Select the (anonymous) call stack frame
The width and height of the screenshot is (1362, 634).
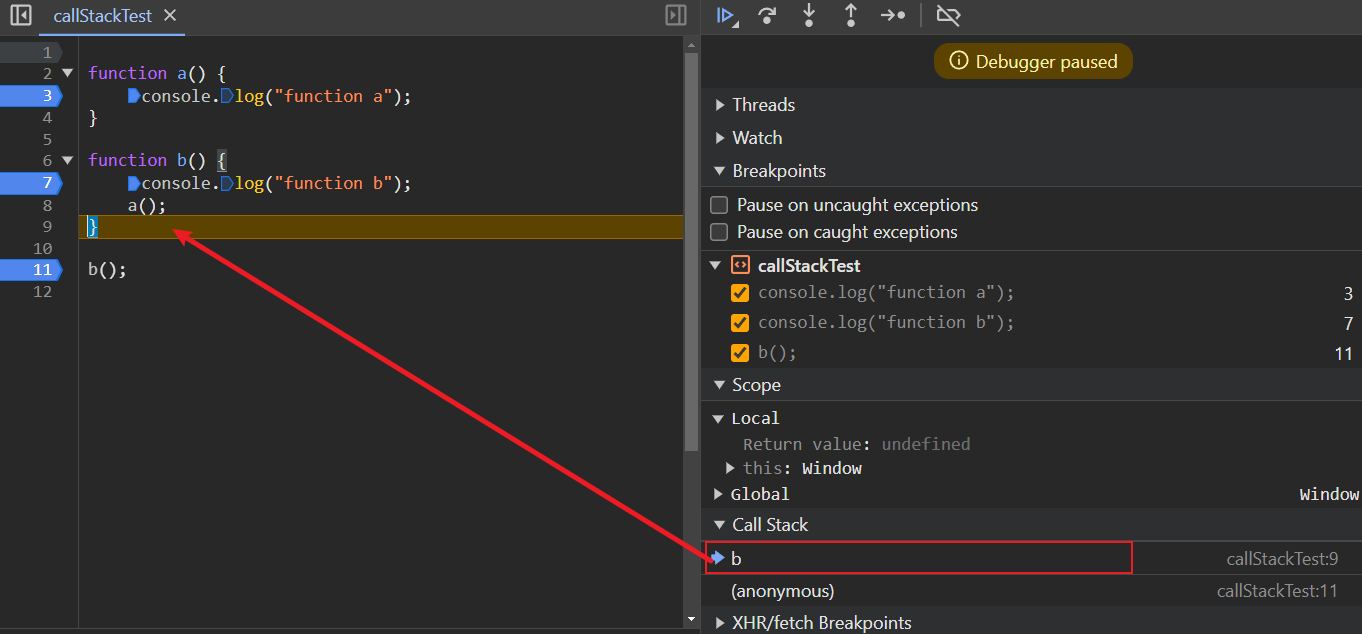point(782,591)
